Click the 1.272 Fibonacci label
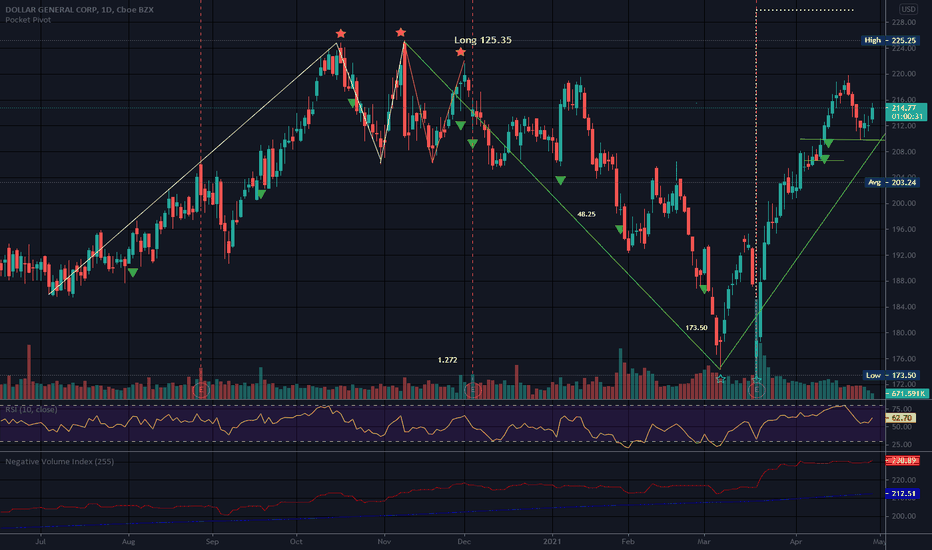Image resolution: width=932 pixels, height=550 pixels. (447, 360)
